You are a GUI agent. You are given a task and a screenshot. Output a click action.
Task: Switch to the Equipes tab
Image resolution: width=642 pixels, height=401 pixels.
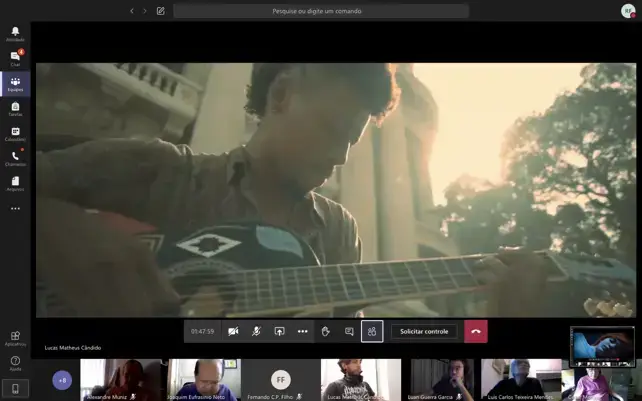click(x=15, y=83)
